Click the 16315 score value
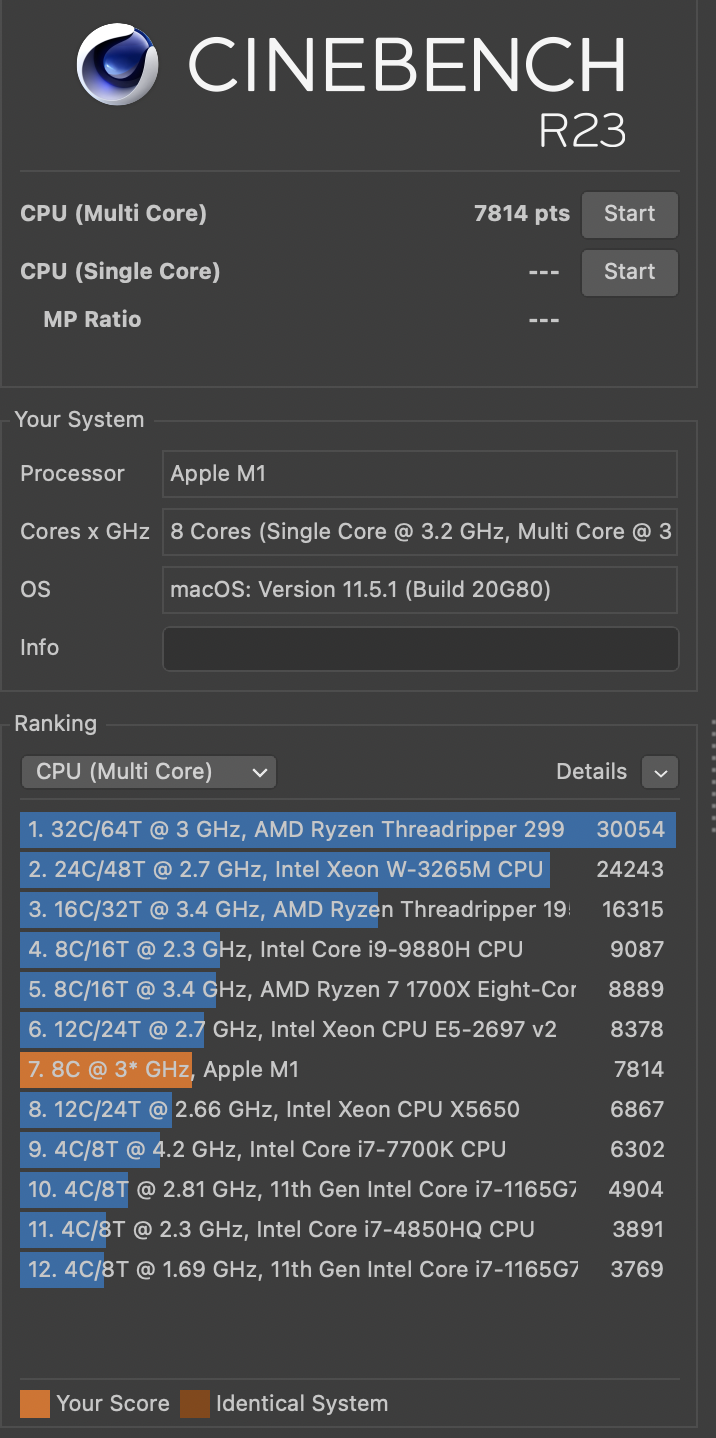The height and width of the screenshot is (1438, 716). [x=633, y=909]
